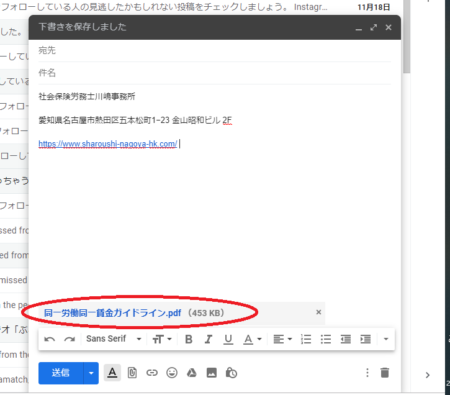Insert a link using chain icon

pyautogui.click(x=152, y=373)
